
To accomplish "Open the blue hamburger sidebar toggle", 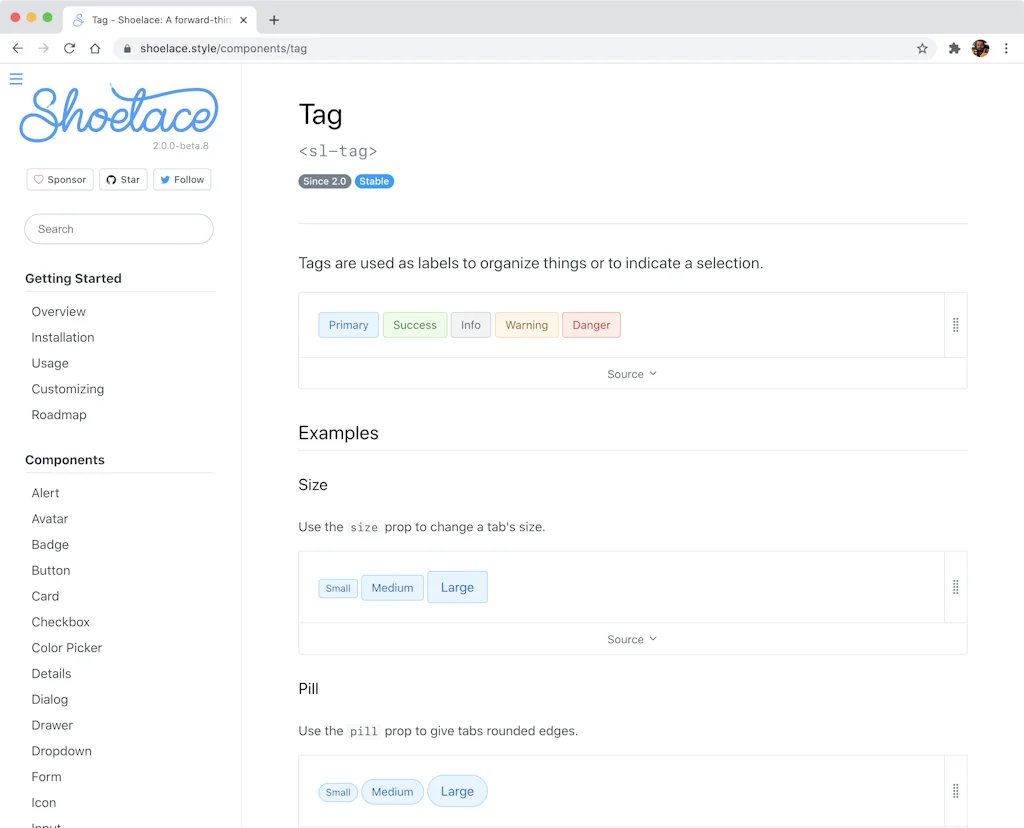I will tap(15, 78).
